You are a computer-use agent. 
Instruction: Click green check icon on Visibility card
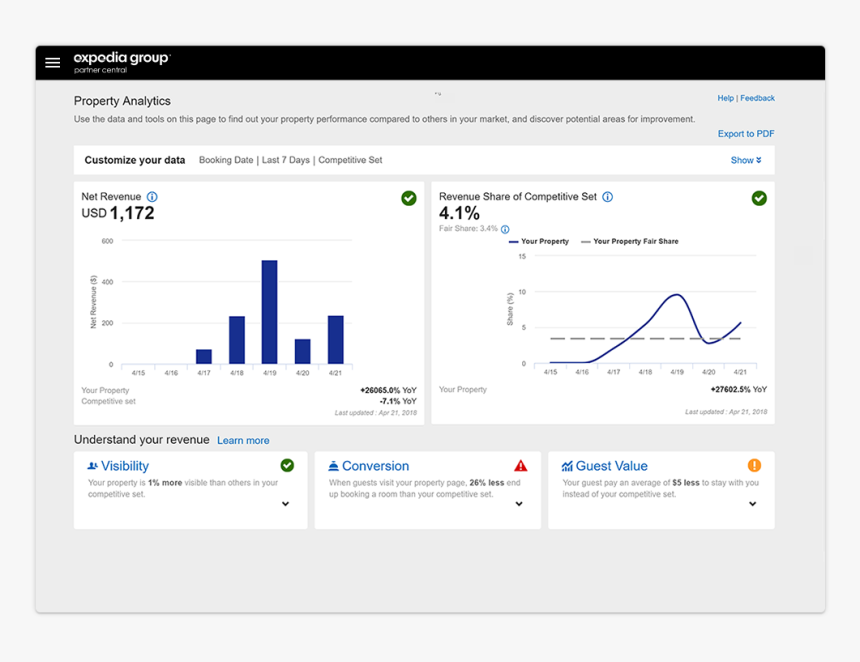(x=287, y=465)
